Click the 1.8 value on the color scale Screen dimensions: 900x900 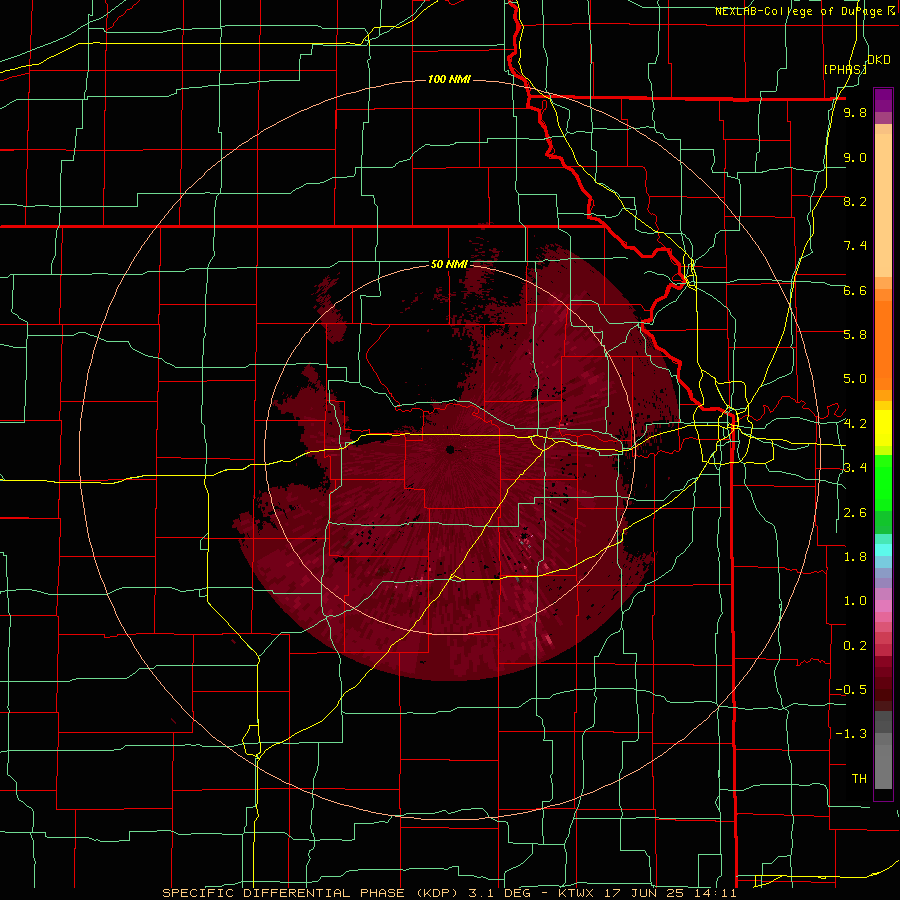(x=855, y=557)
